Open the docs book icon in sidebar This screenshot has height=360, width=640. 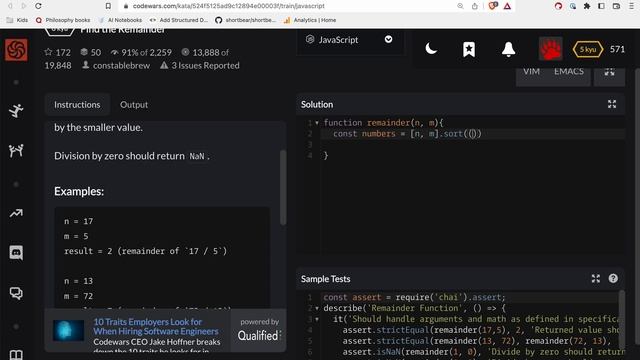coord(16,355)
